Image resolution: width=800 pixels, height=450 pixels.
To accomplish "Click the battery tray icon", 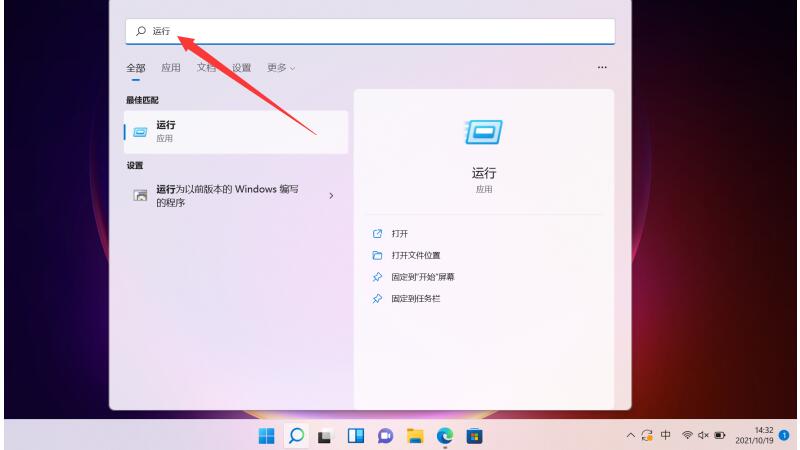I will tap(720, 435).
